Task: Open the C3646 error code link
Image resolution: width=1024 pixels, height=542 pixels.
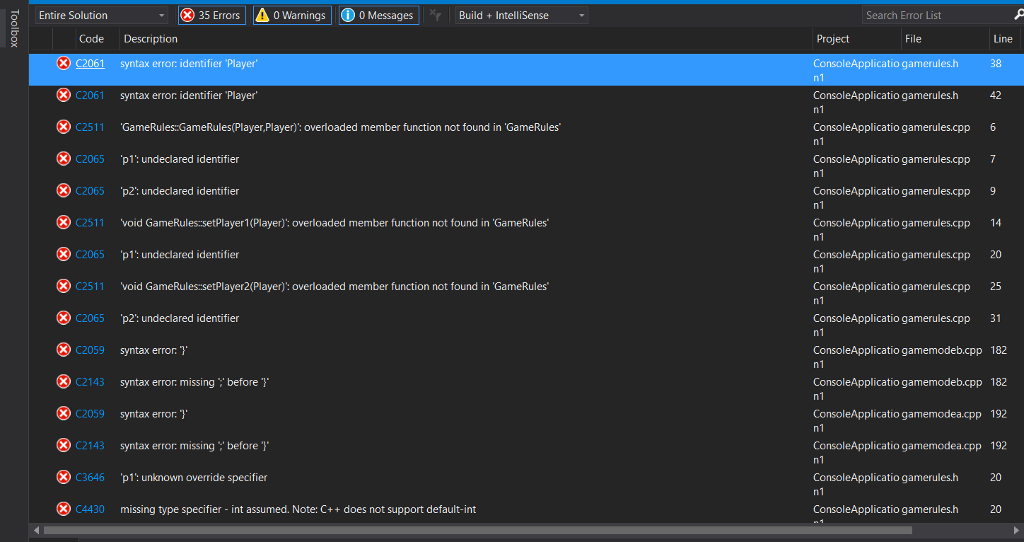Action: tap(90, 477)
